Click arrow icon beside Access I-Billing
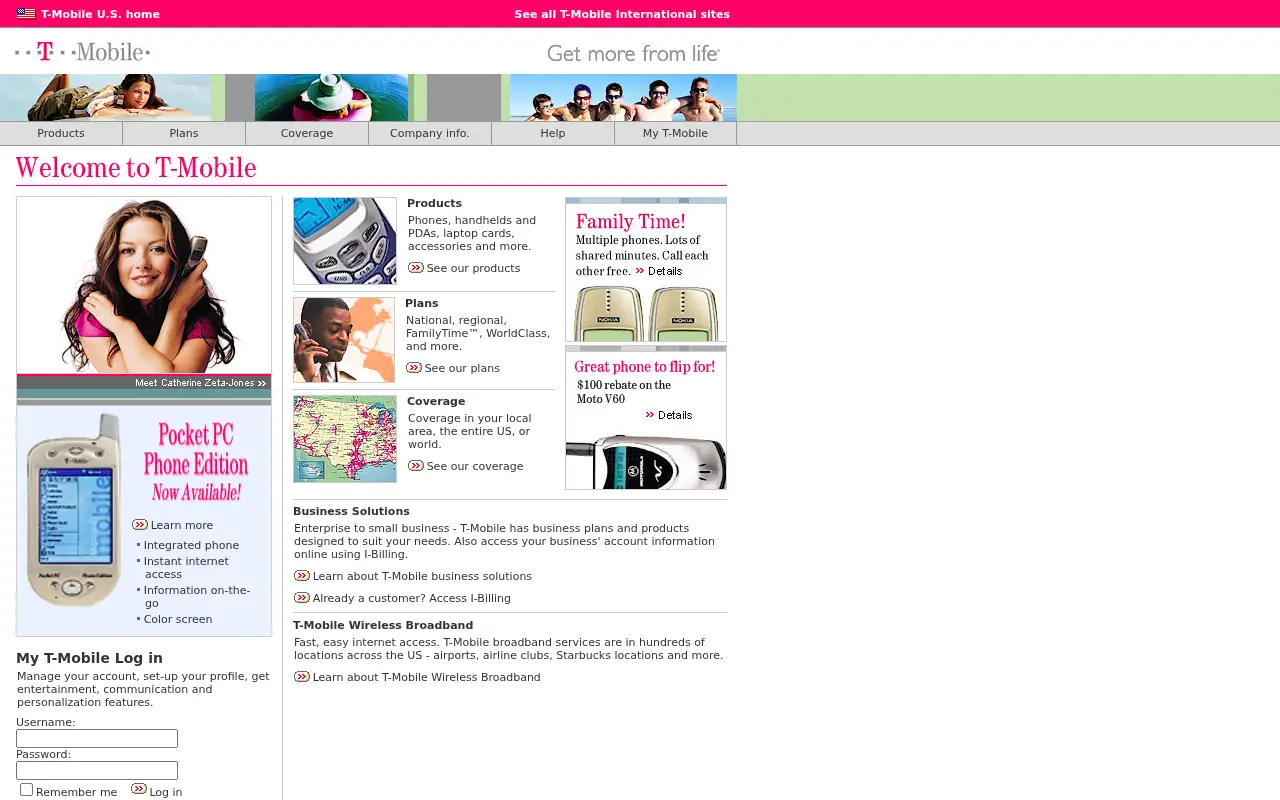 pyautogui.click(x=302, y=598)
